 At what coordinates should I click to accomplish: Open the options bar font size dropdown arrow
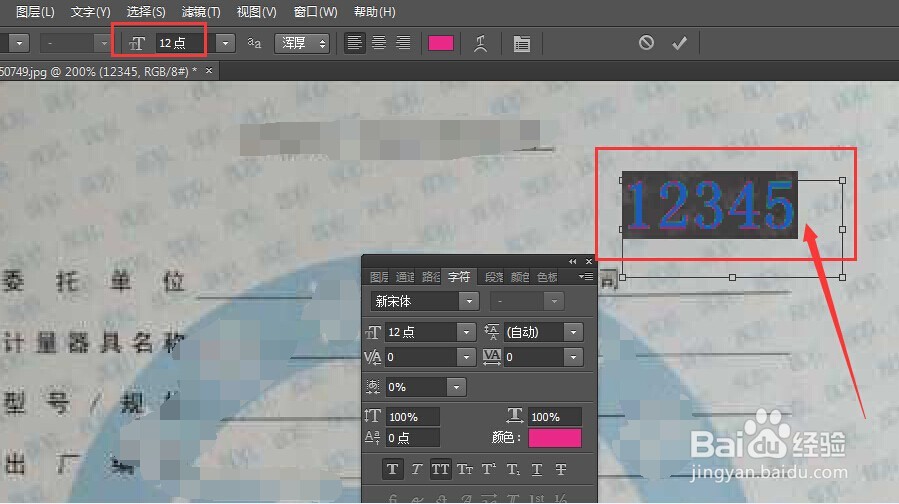click(226, 43)
